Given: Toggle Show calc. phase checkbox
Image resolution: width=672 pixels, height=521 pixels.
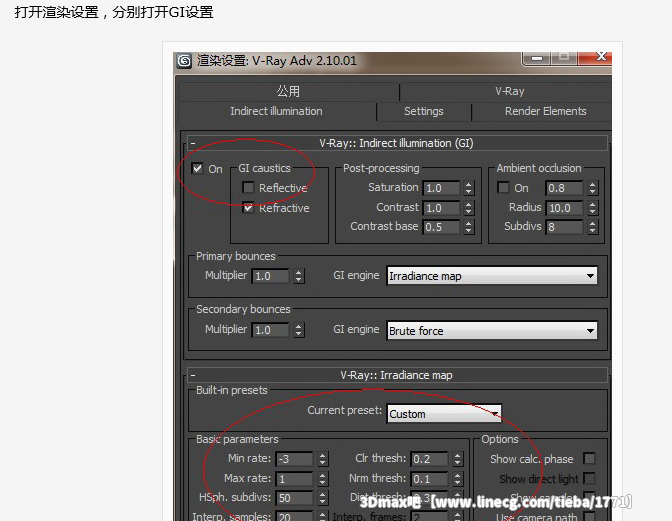Looking at the screenshot, I should tap(589, 458).
